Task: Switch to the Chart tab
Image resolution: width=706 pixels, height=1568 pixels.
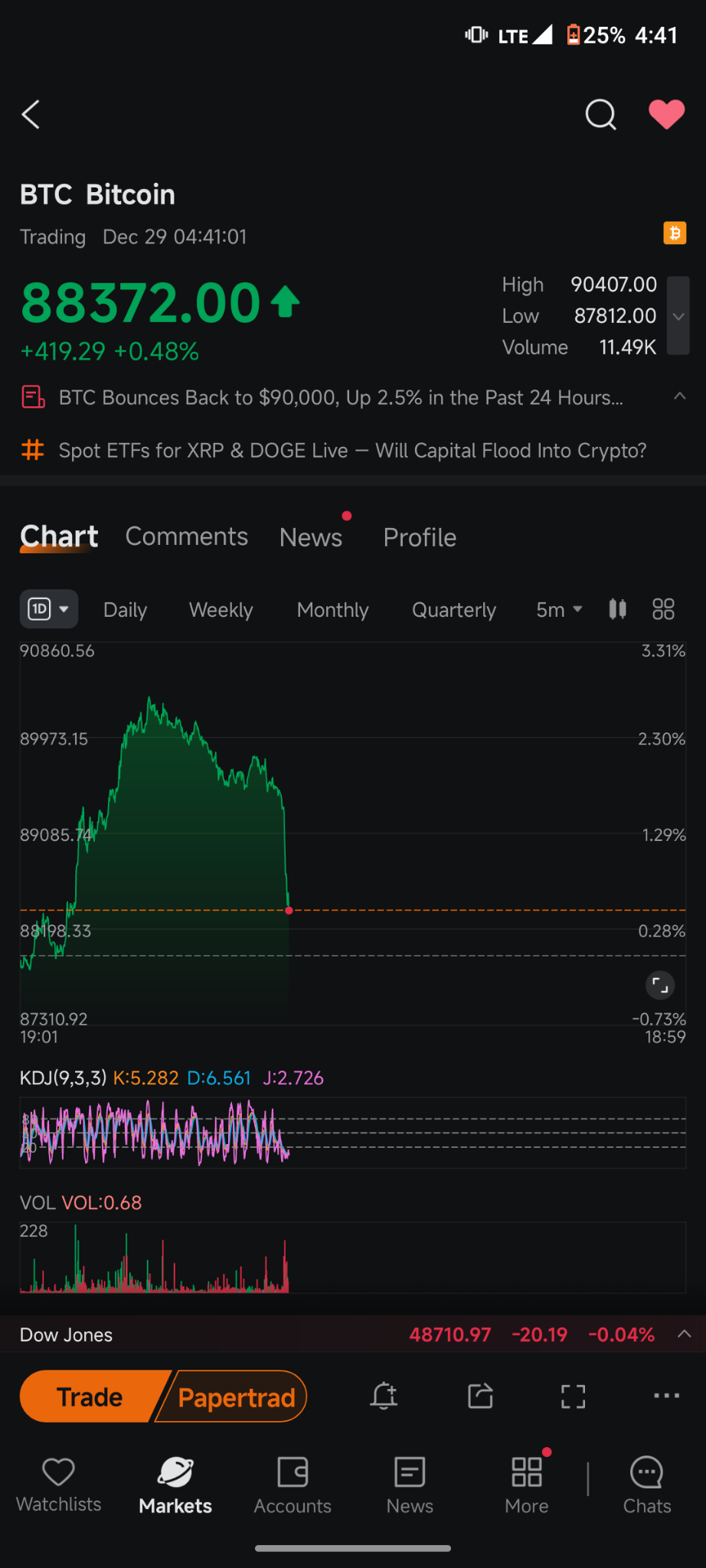Action: [x=59, y=536]
